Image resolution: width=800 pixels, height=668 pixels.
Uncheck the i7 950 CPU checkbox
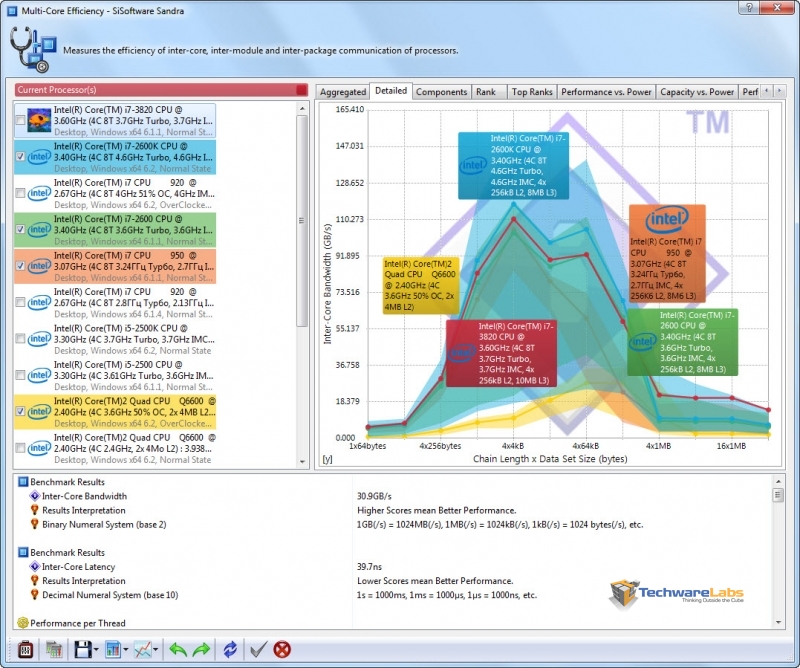[20, 266]
